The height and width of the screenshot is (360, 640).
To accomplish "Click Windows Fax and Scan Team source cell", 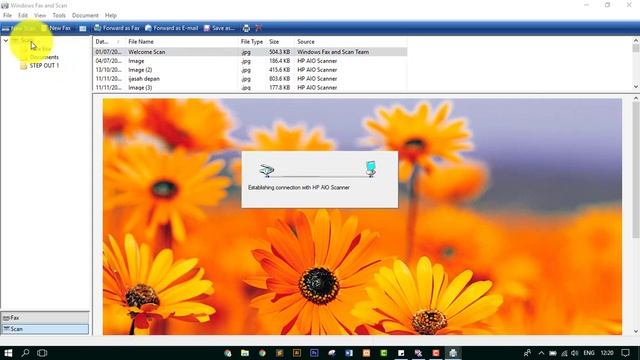I will tap(333, 52).
